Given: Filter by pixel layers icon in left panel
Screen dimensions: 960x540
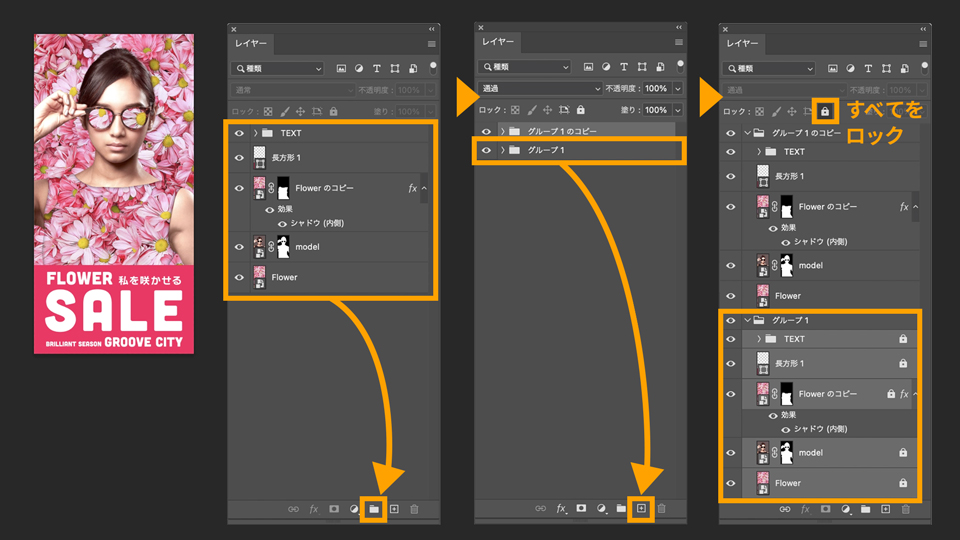Looking at the screenshot, I should coord(341,69).
